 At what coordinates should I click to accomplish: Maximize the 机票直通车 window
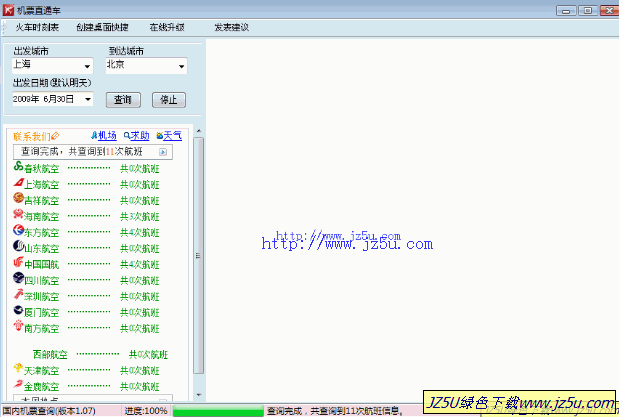[588, 11]
